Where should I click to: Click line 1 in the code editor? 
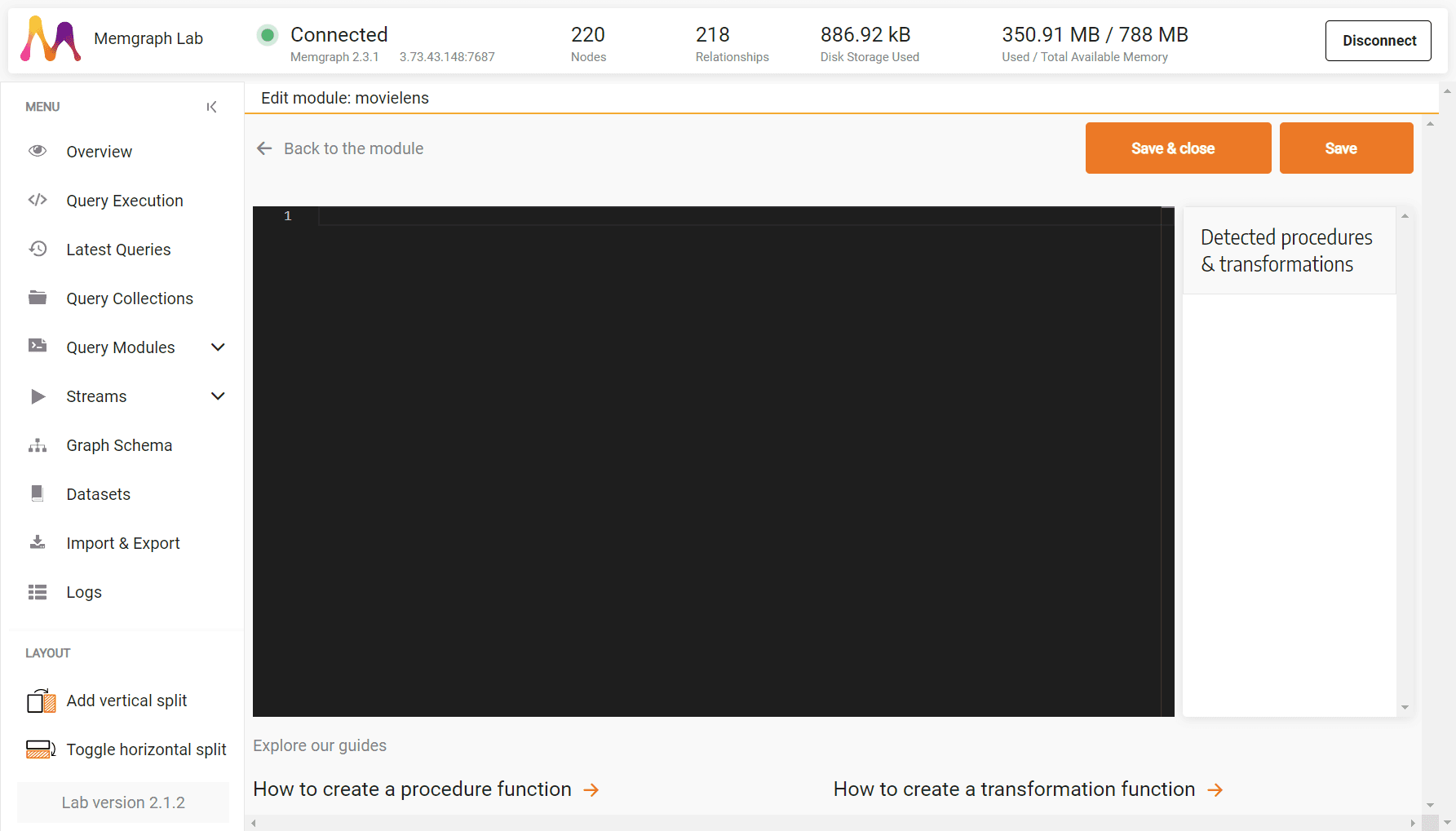(x=738, y=216)
